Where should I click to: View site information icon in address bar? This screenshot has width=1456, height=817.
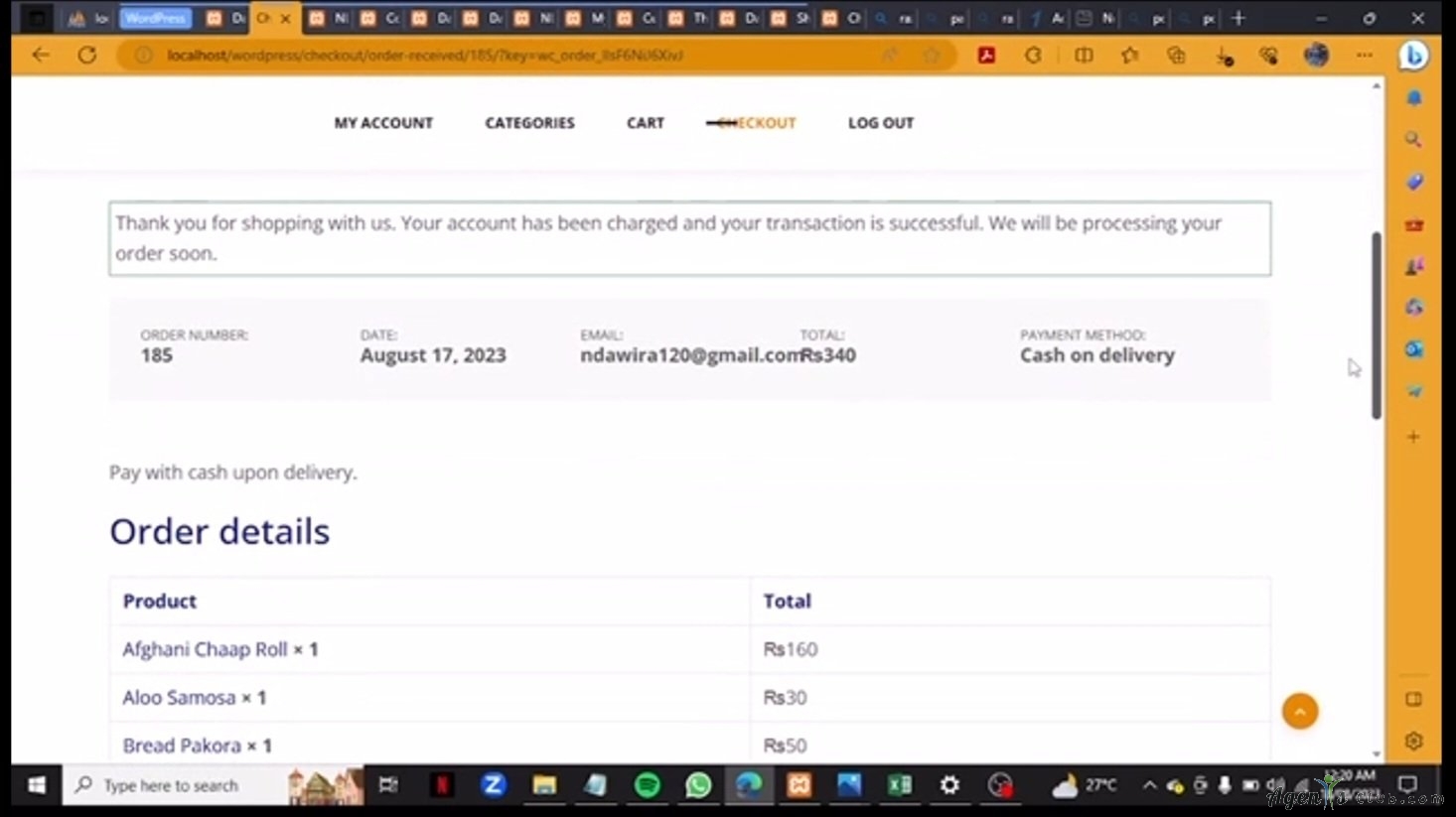click(x=144, y=55)
